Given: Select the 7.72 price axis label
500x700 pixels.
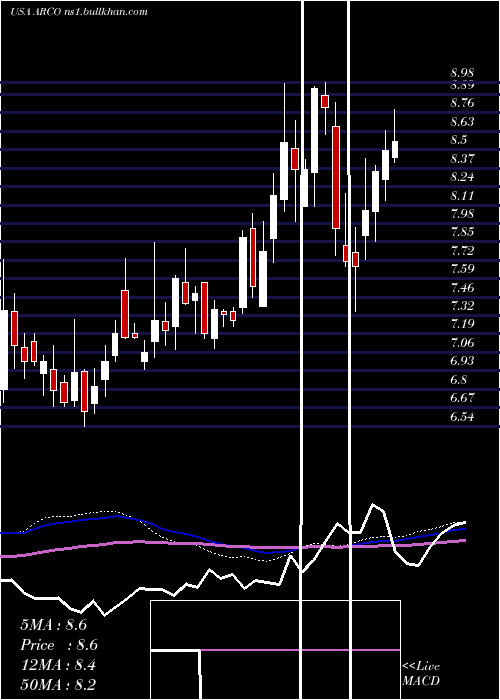Looking at the screenshot, I should 462,250.
